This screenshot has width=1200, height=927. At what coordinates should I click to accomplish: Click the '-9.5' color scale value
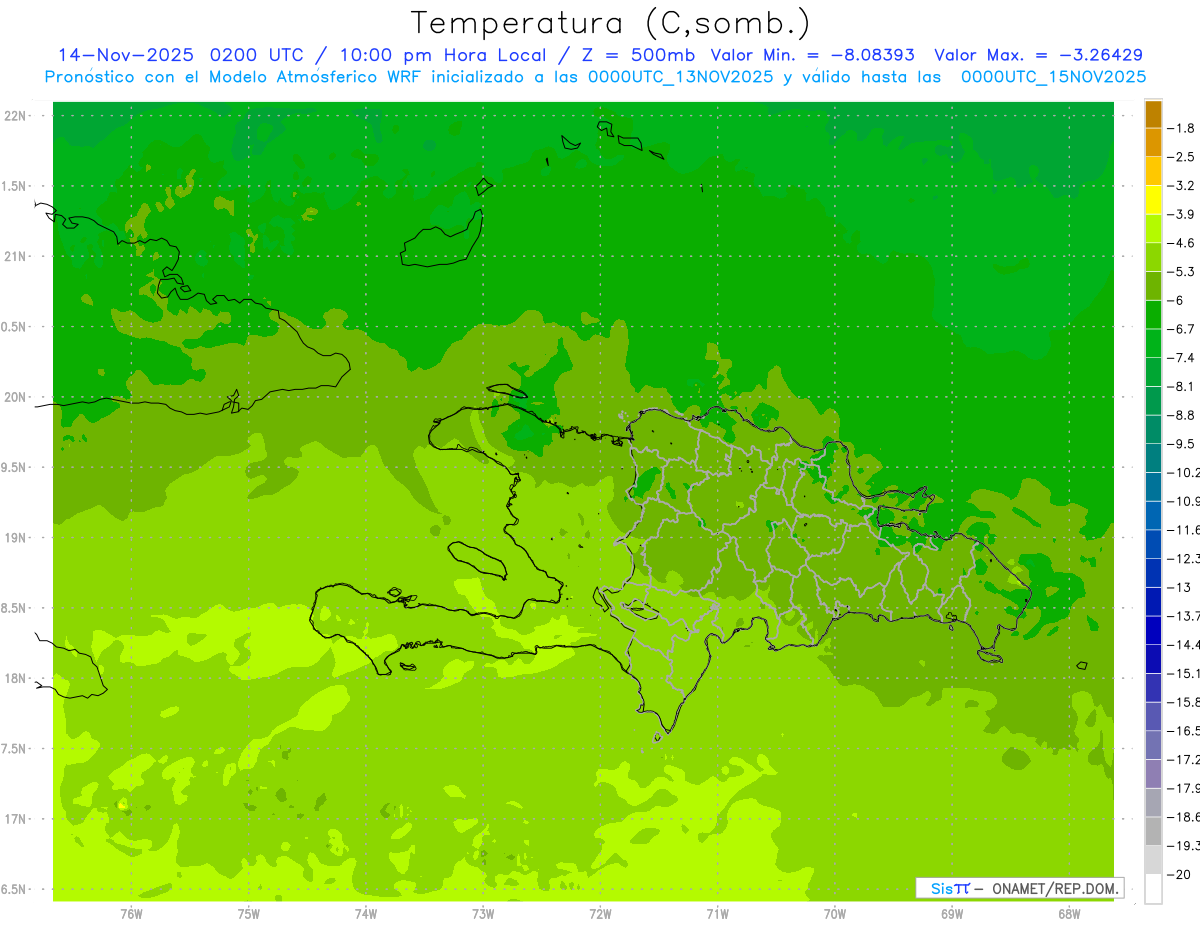pos(1181,444)
